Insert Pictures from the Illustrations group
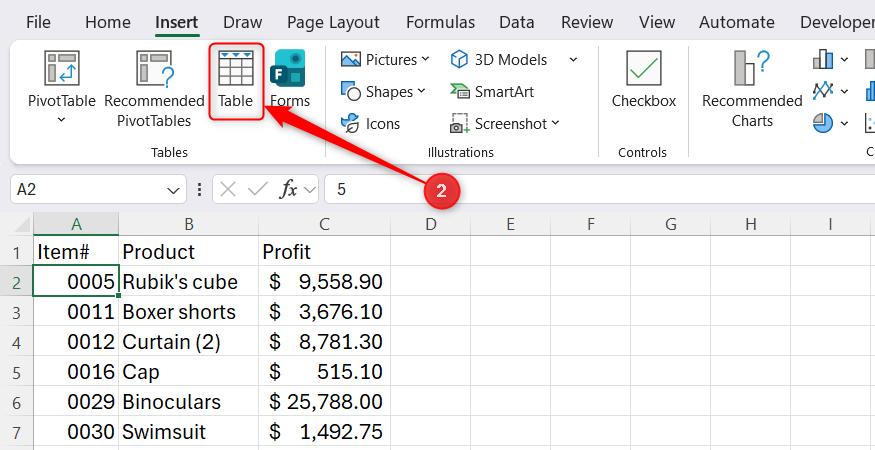The width and height of the screenshot is (875, 450). (385, 59)
